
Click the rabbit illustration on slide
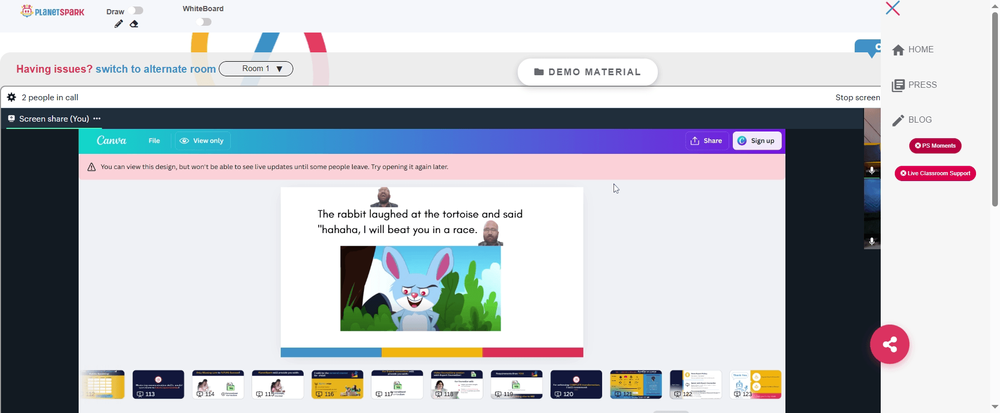coord(420,288)
